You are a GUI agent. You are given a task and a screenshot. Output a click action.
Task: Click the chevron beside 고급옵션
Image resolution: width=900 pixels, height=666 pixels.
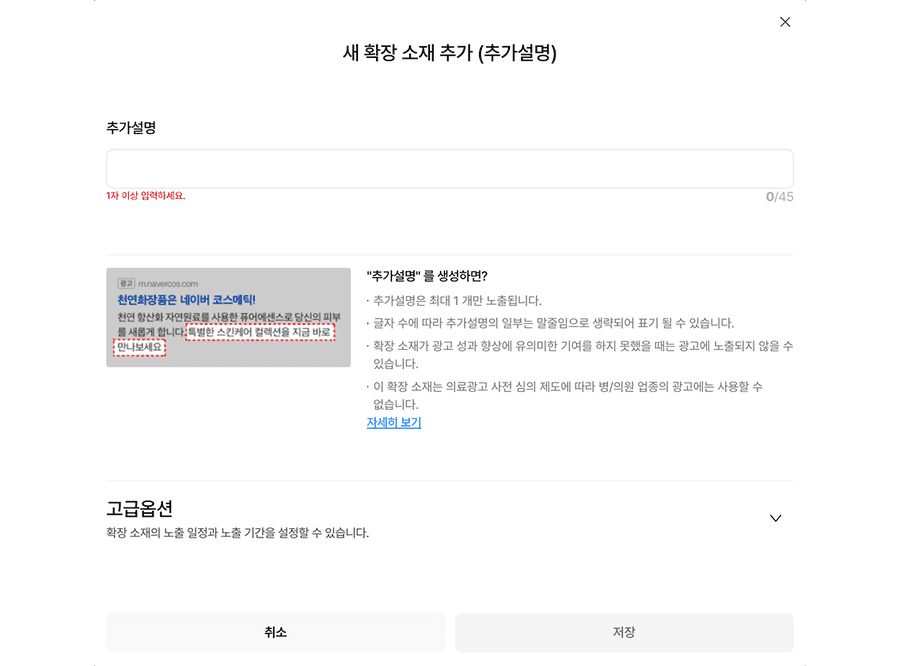pyautogui.click(x=775, y=518)
